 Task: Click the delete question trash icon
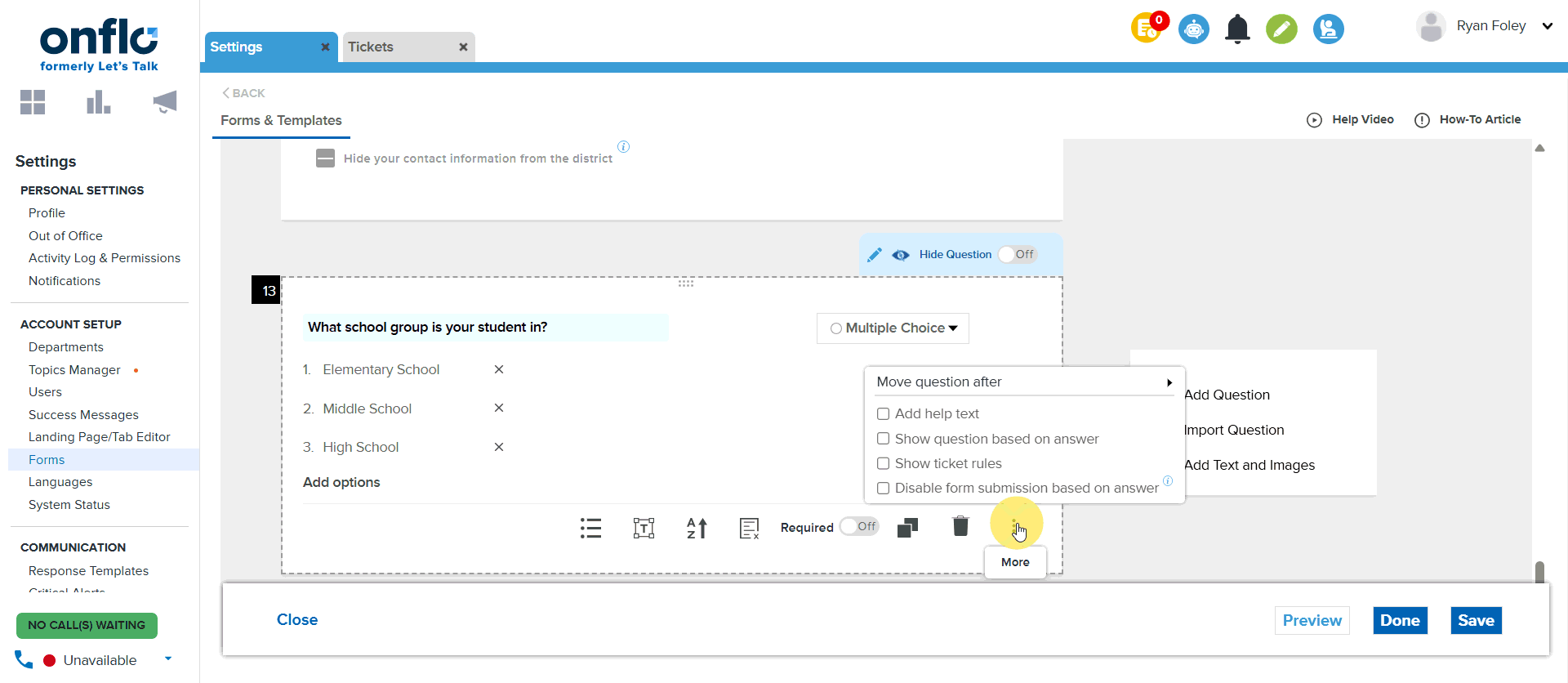coord(960,527)
